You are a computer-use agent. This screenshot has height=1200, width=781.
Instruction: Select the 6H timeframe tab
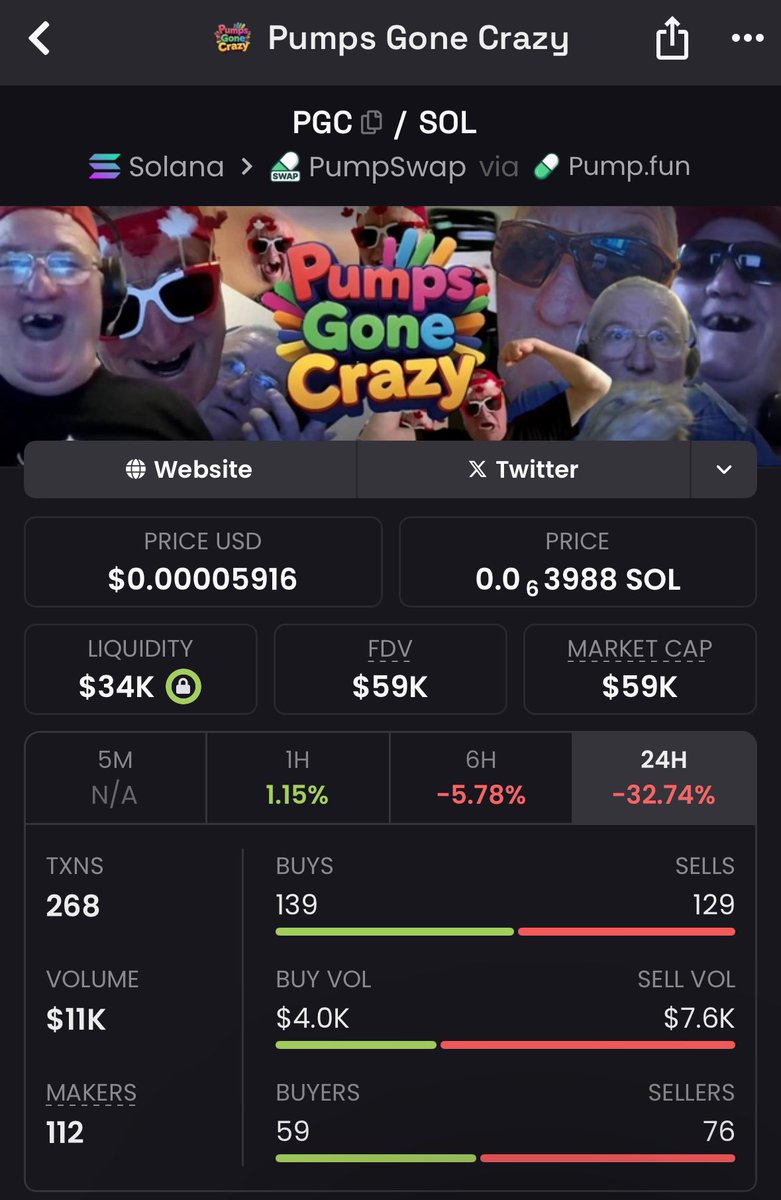coord(481,778)
